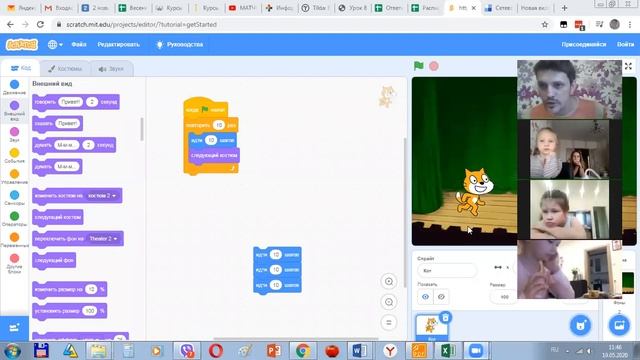Open Word from the taskbar
Image resolution: width=640 pixels, height=360 pixels.
[x=360, y=351]
